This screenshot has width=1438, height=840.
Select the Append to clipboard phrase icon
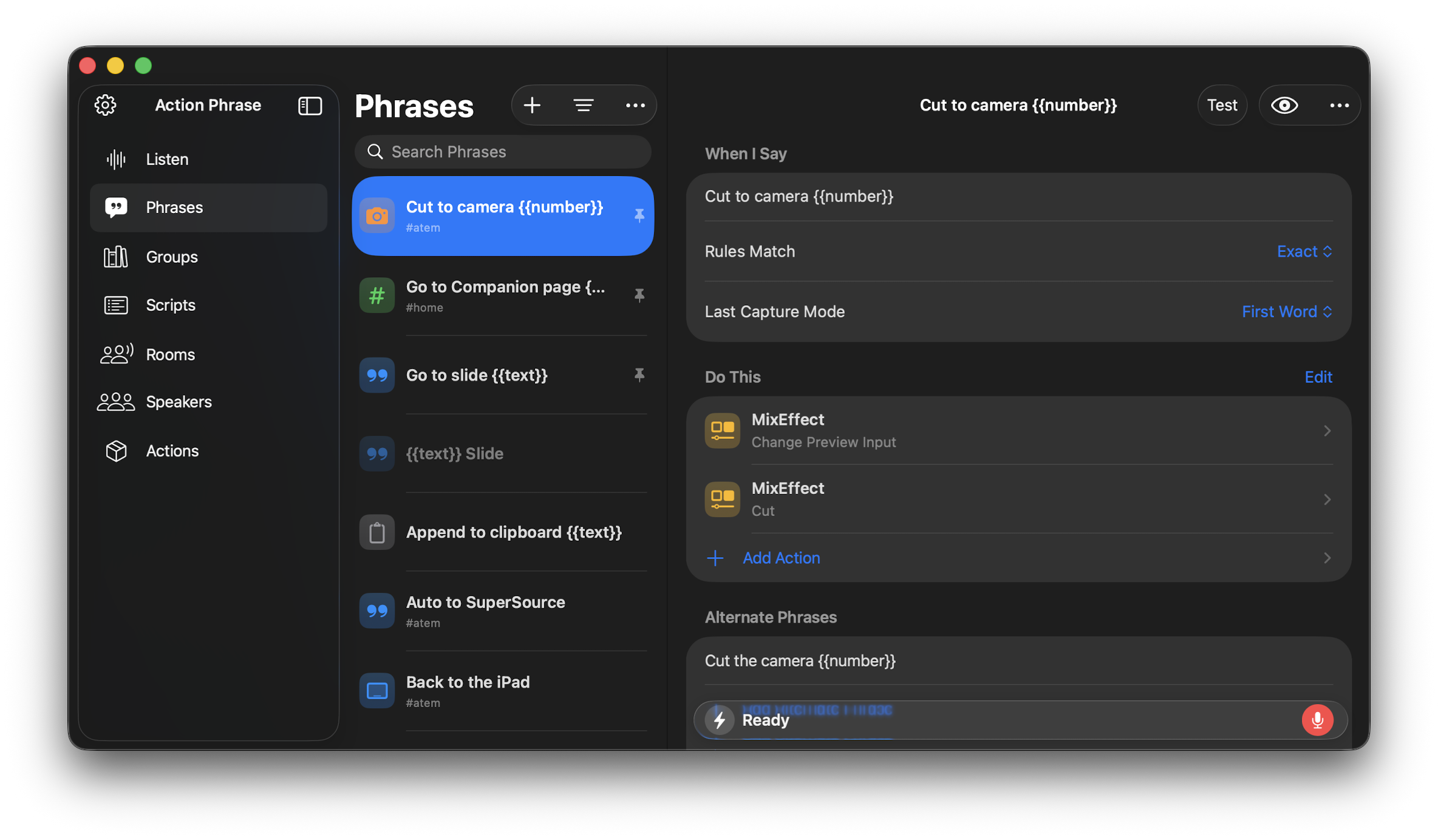pyautogui.click(x=377, y=532)
